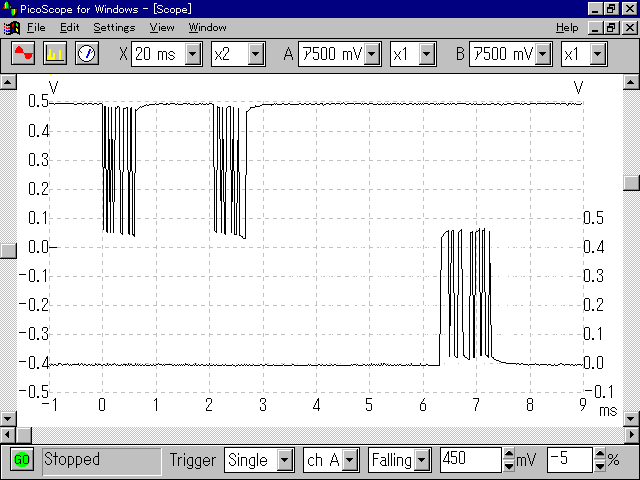Close the PicoScope application window
Screen dimensions: 640x480
(x=630, y=9)
